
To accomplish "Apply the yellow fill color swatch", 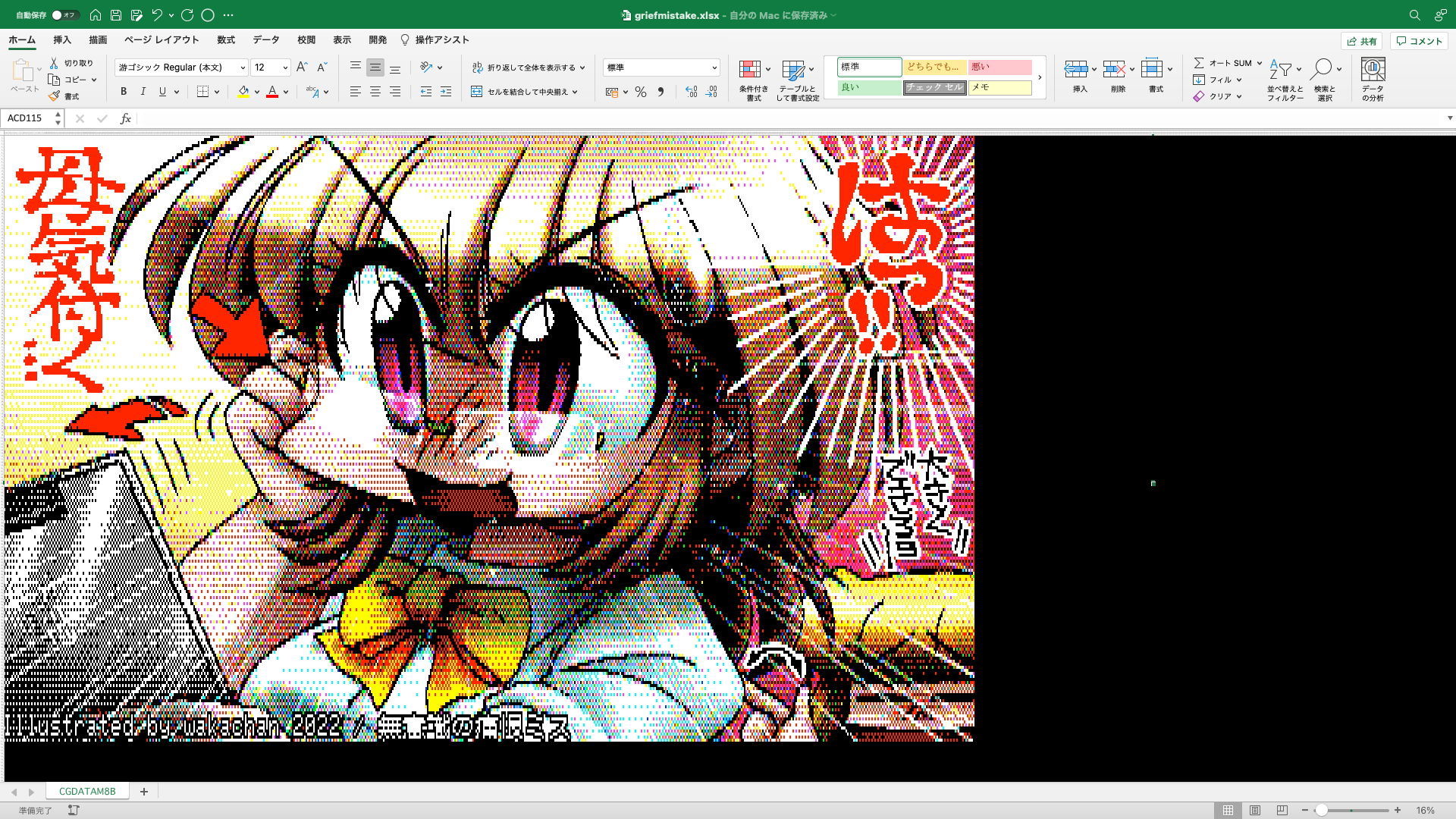I will pos(243,92).
